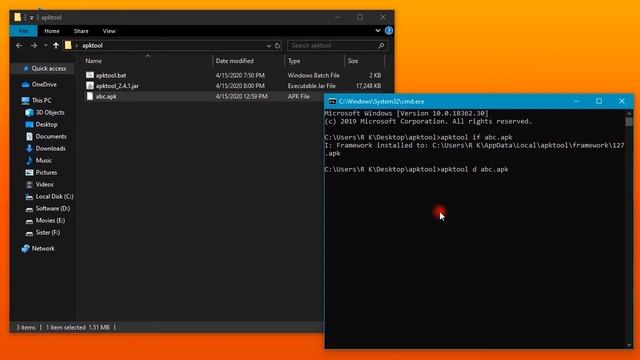640x360 pixels.
Task: Open the Home ribbon tab
Action: pos(52,31)
